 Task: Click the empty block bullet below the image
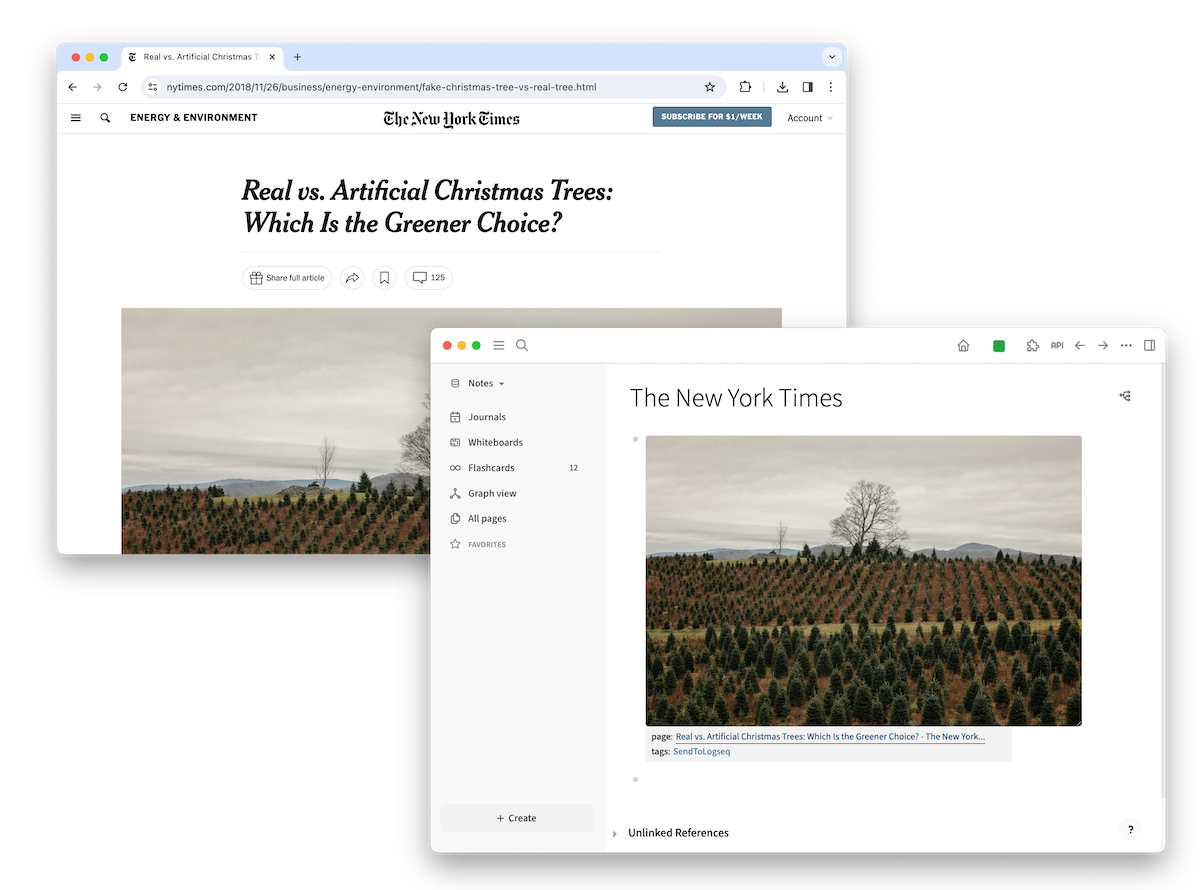pos(635,779)
